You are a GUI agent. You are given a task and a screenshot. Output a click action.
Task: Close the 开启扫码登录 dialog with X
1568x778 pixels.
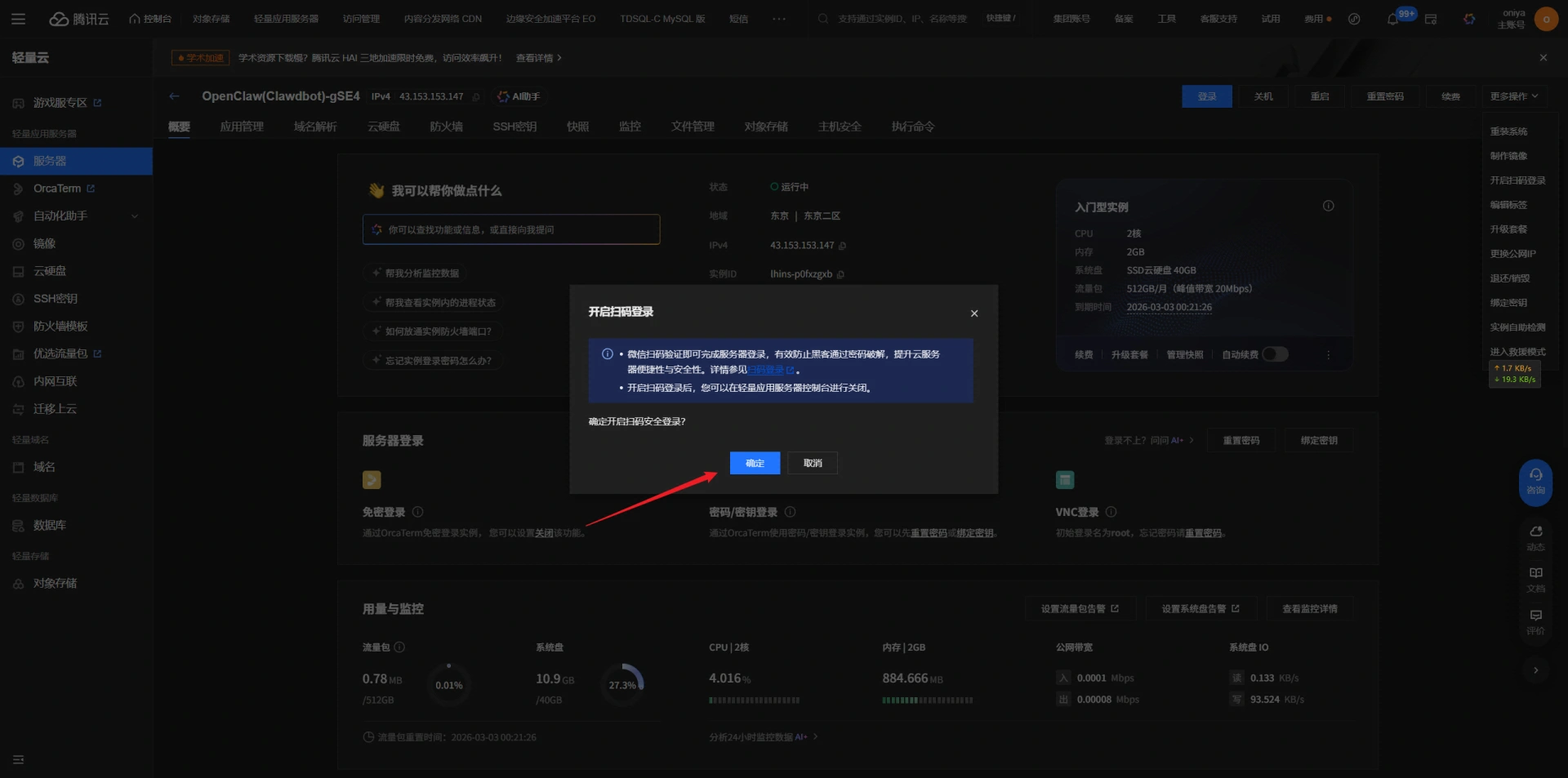coord(973,313)
